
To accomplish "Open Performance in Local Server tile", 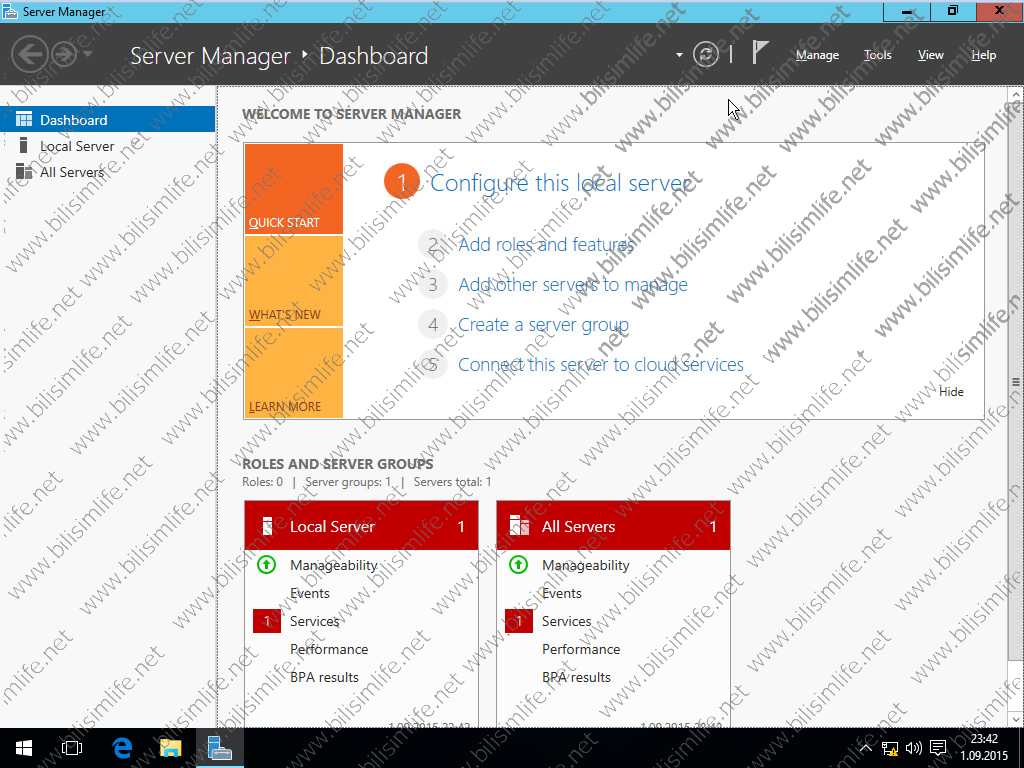I will (328, 649).
